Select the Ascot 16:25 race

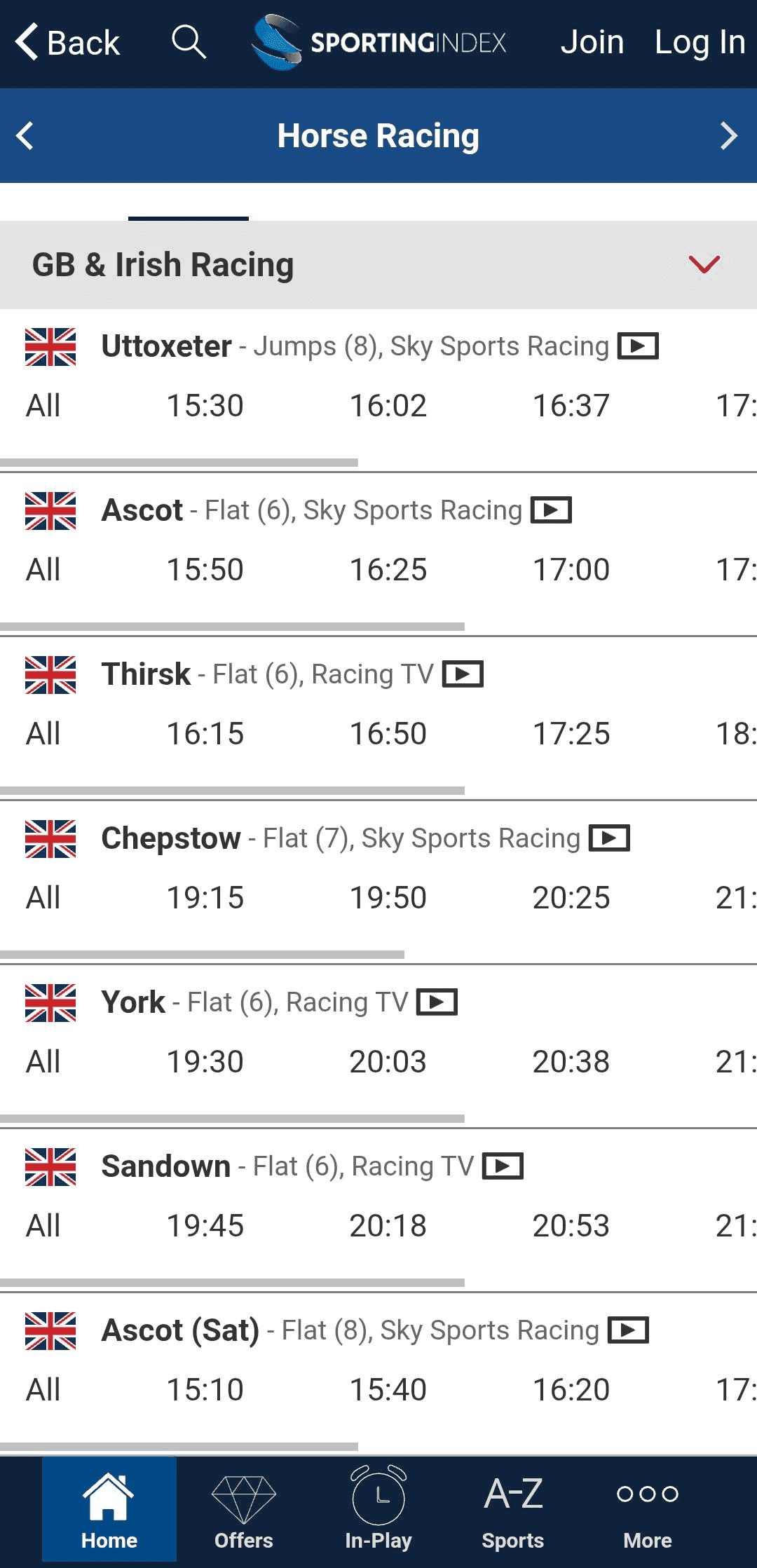pyautogui.click(x=388, y=570)
